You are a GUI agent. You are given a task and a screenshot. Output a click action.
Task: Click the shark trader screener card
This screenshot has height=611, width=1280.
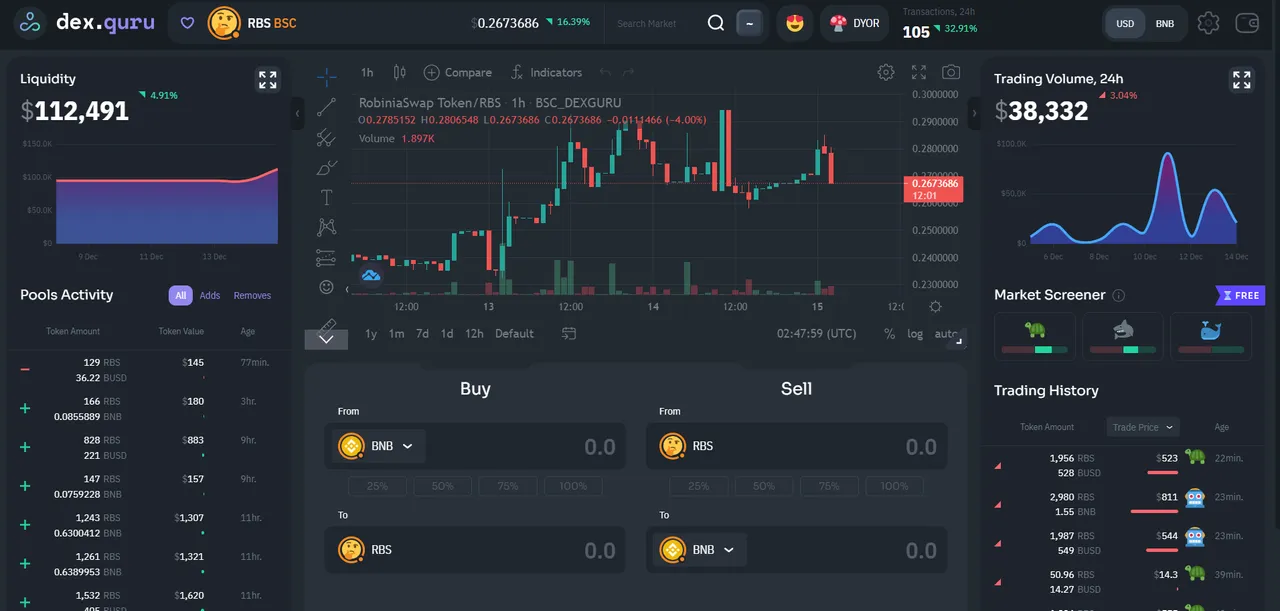click(1123, 336)
